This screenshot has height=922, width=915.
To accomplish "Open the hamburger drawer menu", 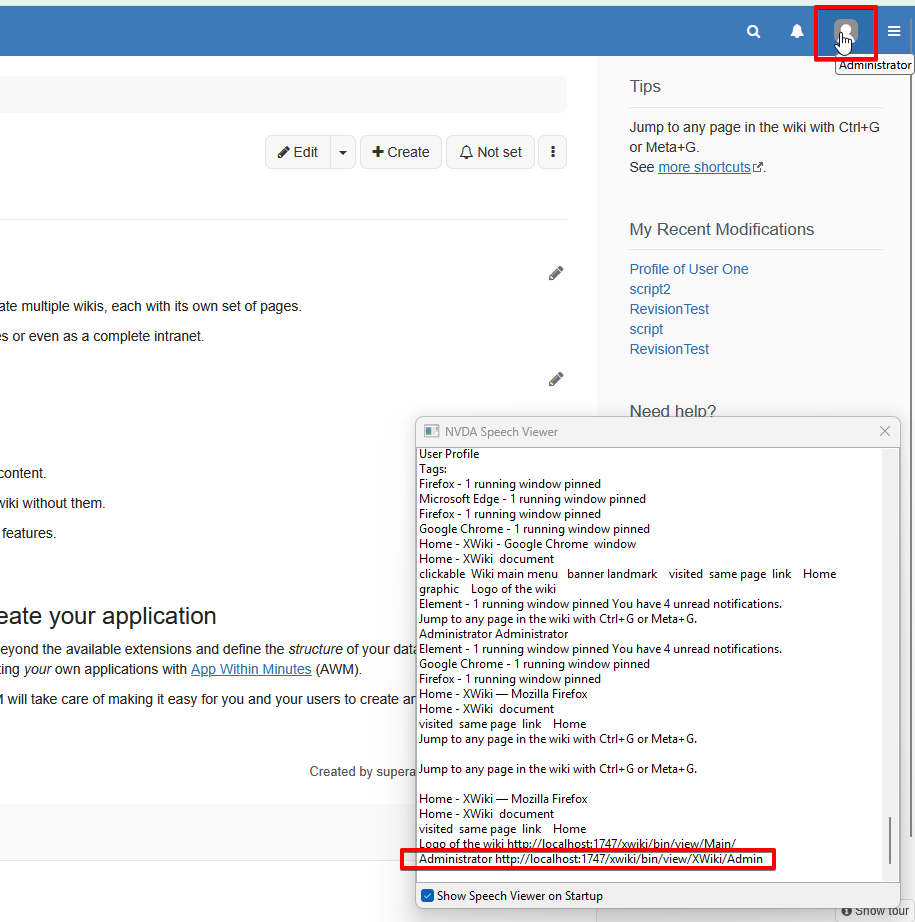I will 894,32.
